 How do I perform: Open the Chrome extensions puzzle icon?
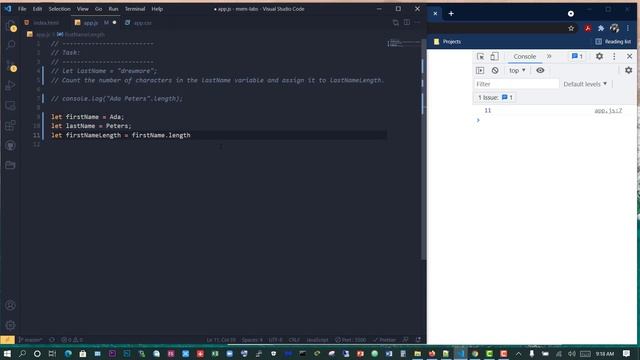point(601,28)
